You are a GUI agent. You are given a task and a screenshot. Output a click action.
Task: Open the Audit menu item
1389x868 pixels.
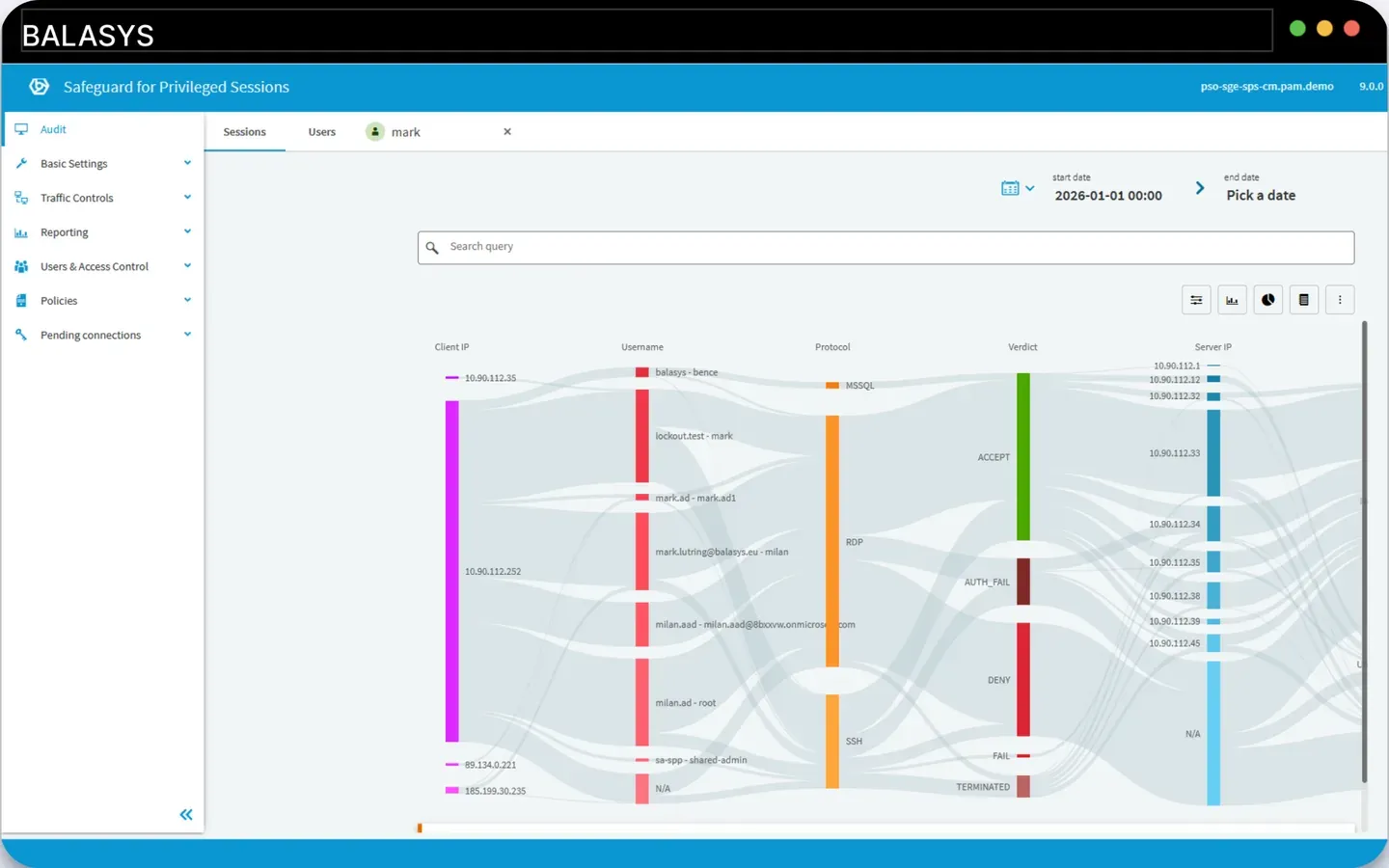click(53, 129)
